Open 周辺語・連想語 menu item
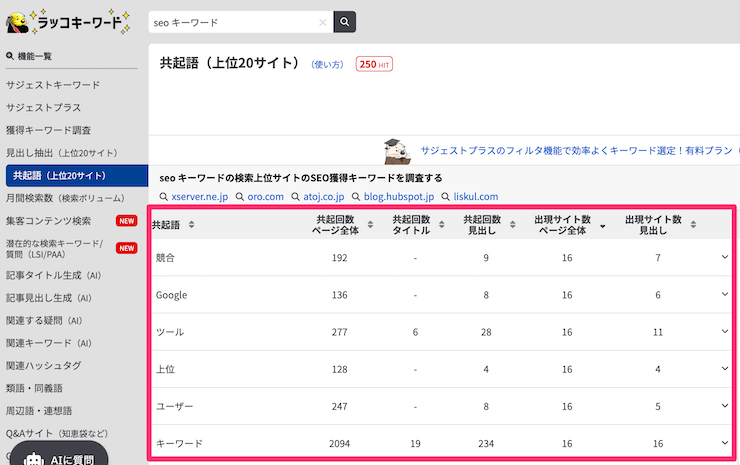 click(x=39, y=411)
